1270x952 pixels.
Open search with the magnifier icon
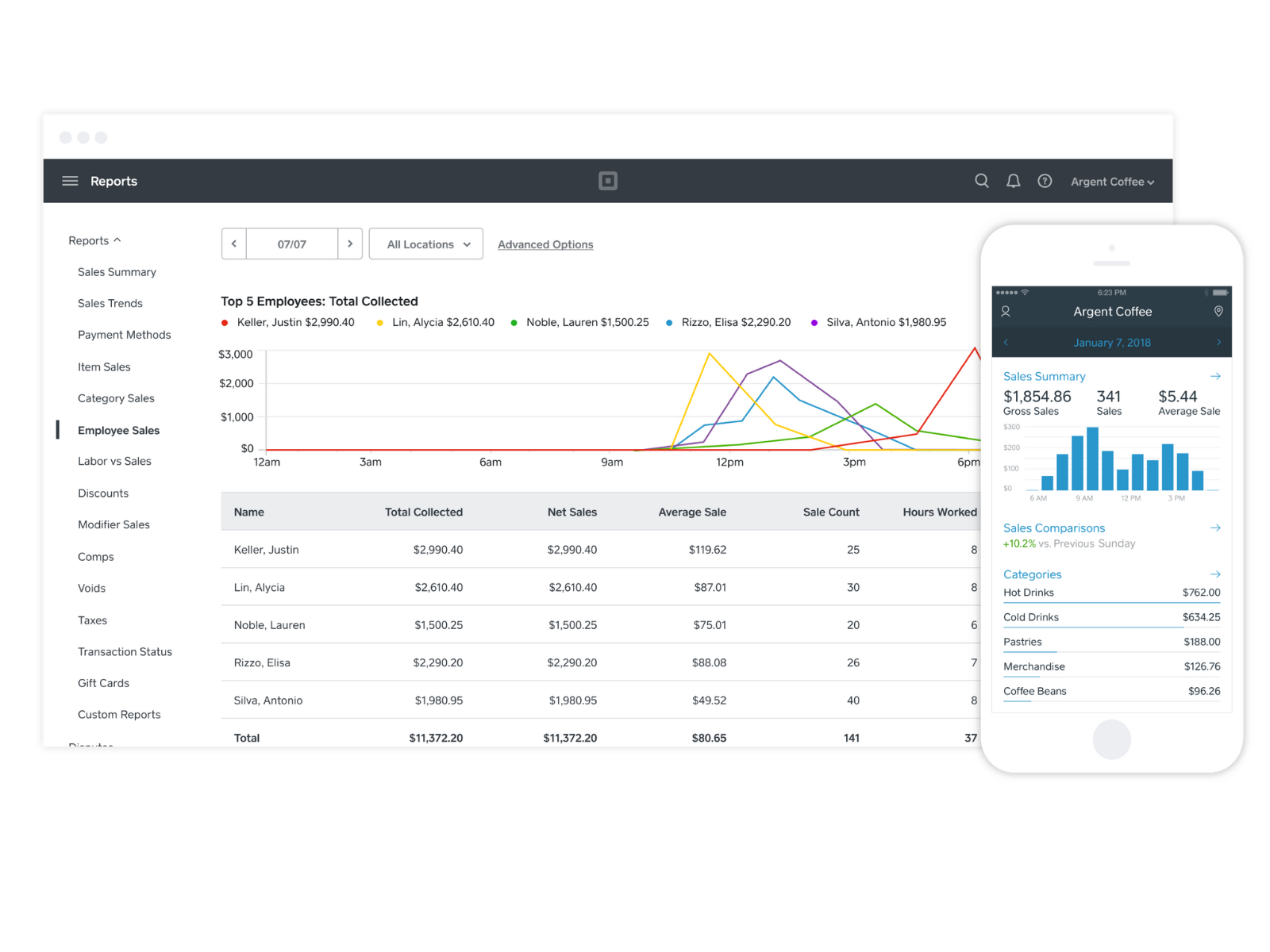982,181
